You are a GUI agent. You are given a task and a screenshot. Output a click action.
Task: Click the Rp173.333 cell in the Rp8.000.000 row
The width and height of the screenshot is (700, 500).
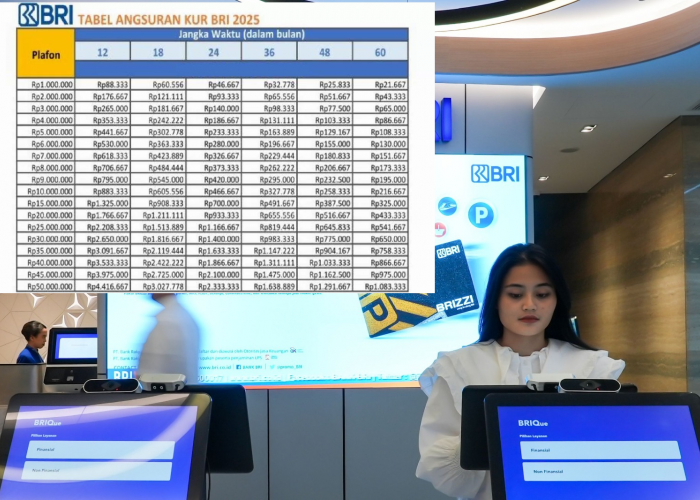point(380,168)
